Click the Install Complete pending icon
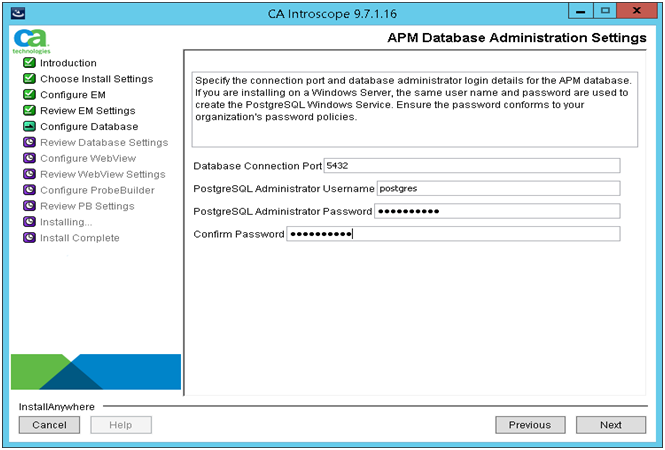665x450 pixels. click(29, 238)
